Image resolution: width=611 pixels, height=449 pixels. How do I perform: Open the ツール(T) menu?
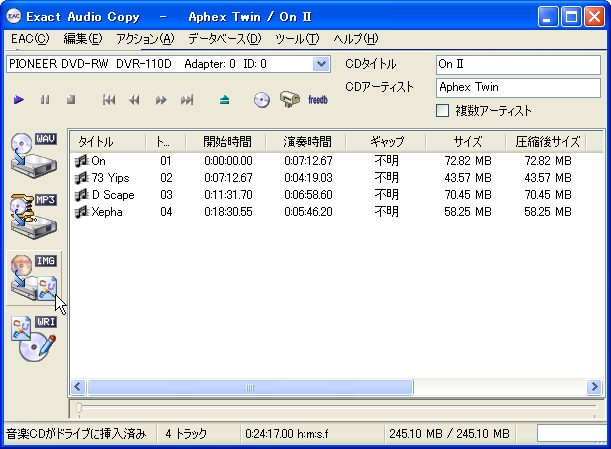point(297,39)
